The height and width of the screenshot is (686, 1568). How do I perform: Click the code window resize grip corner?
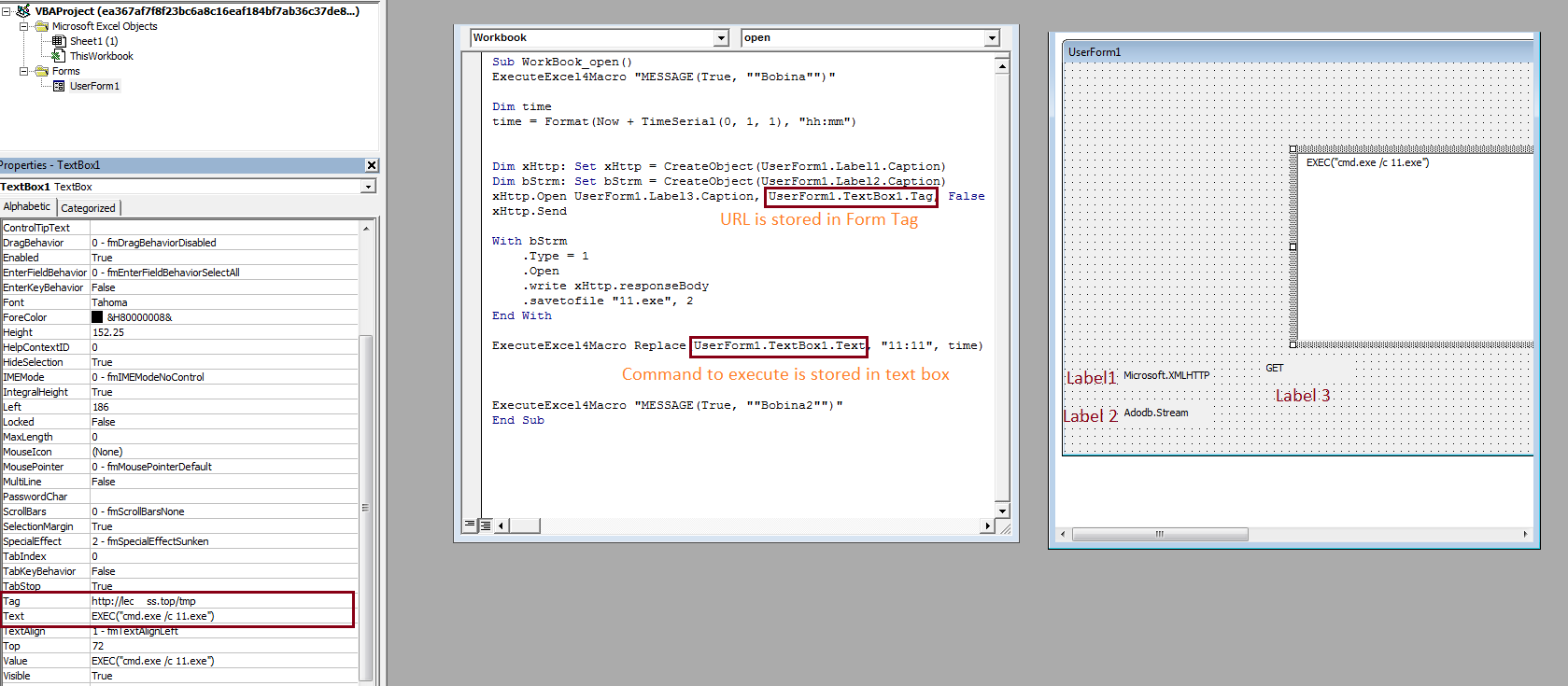(x=1005, y=527)
